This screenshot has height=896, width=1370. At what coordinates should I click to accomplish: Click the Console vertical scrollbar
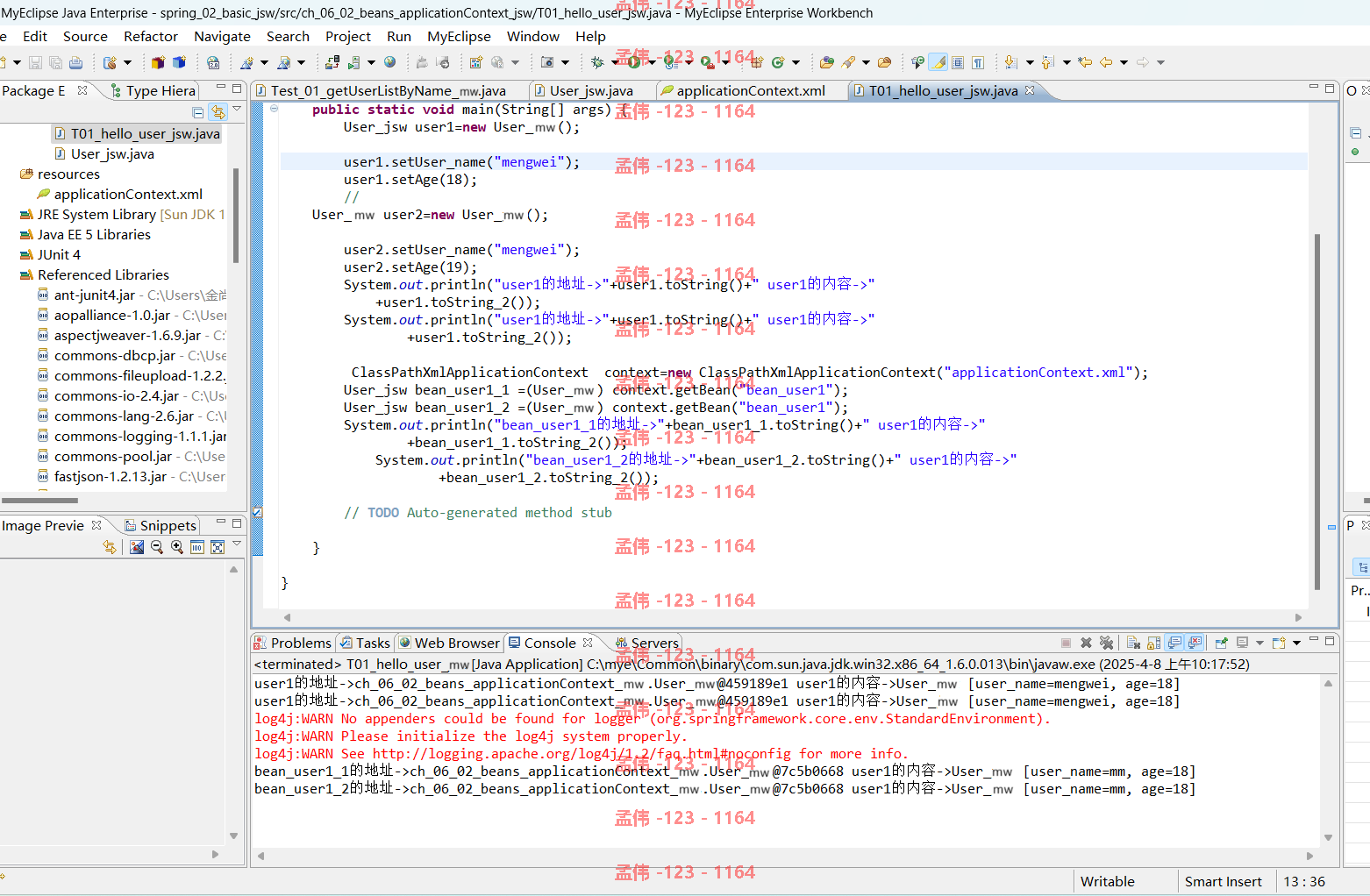click(x=1328, y=759)
